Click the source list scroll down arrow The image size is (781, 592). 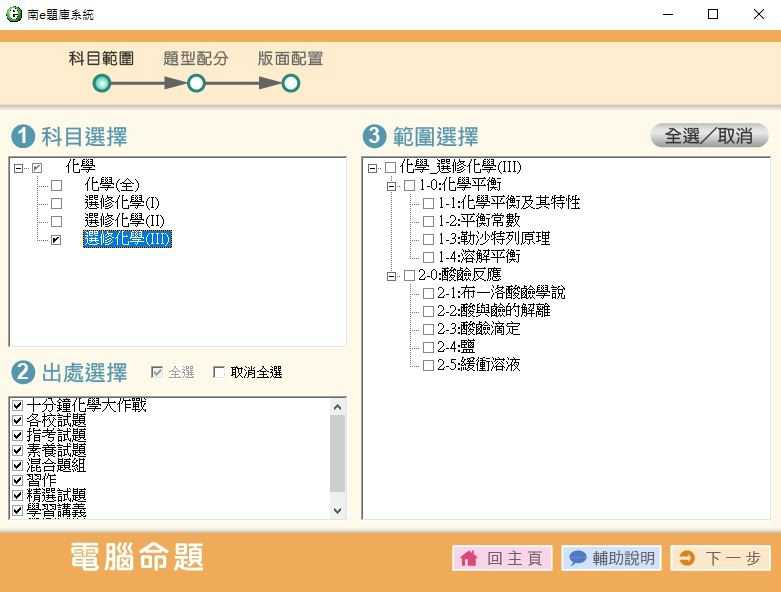coord(337,510)
